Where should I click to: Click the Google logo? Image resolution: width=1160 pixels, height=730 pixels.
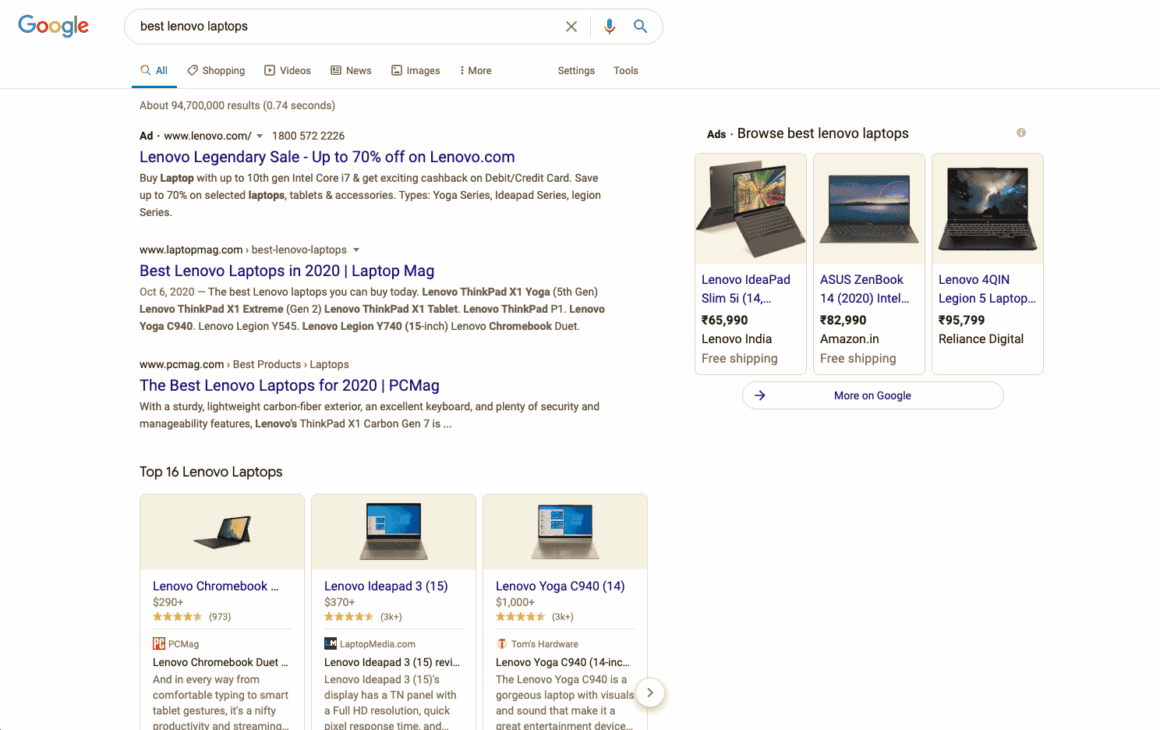coord(53,27)
